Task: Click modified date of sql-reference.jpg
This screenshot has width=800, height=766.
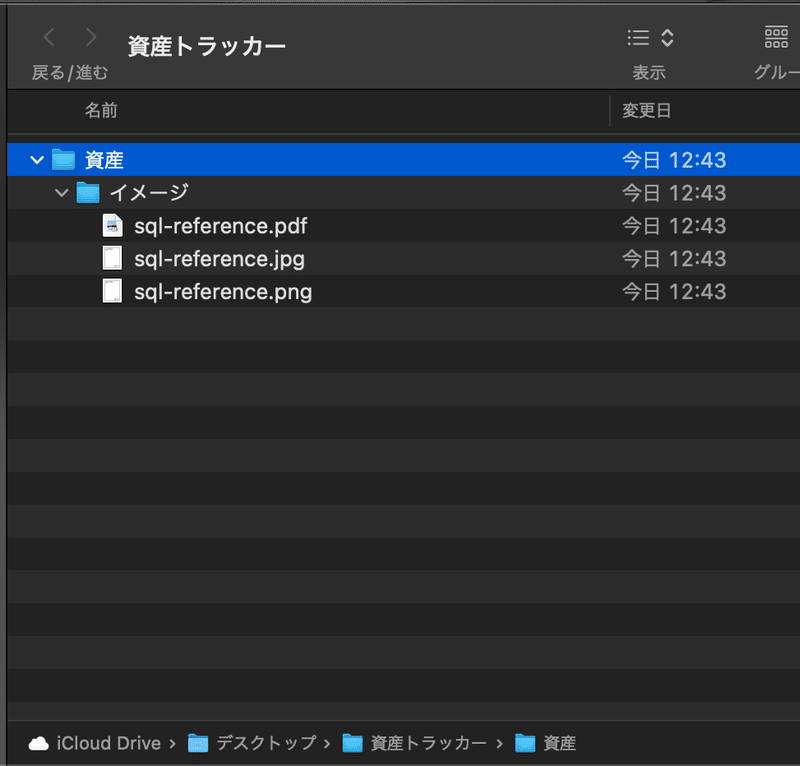Action: pyautogui.click(x=674, y=259)
